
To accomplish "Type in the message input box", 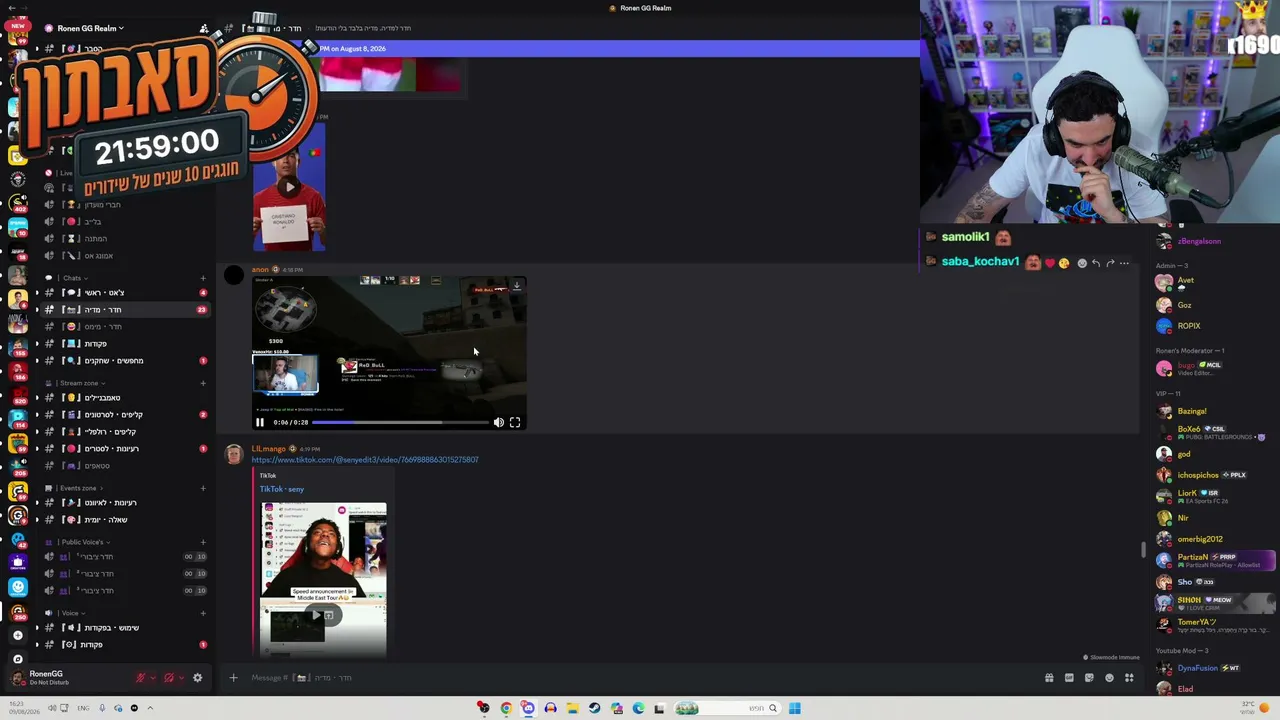I will point(640,678).
